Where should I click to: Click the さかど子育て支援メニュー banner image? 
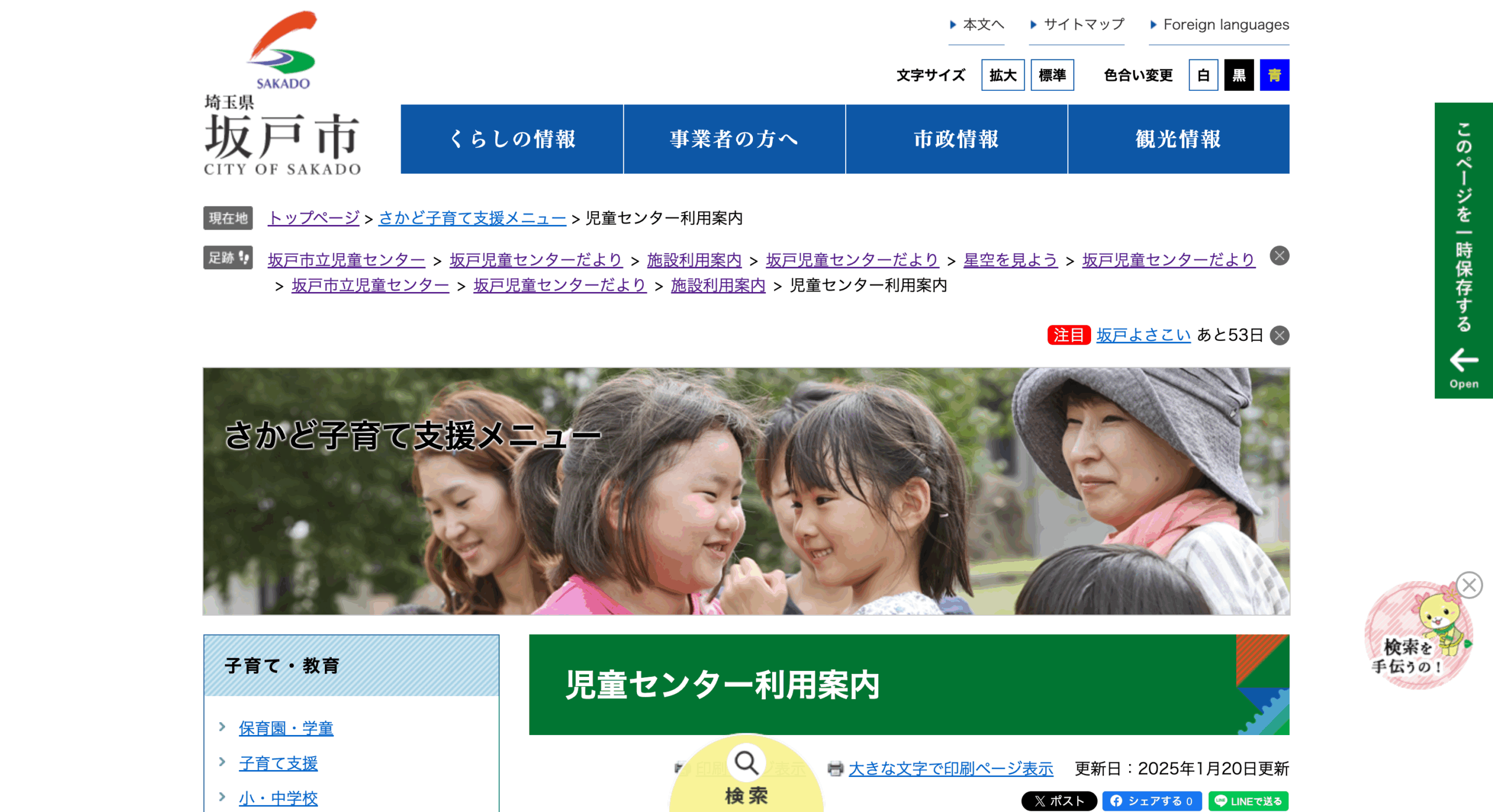point(746,491)
